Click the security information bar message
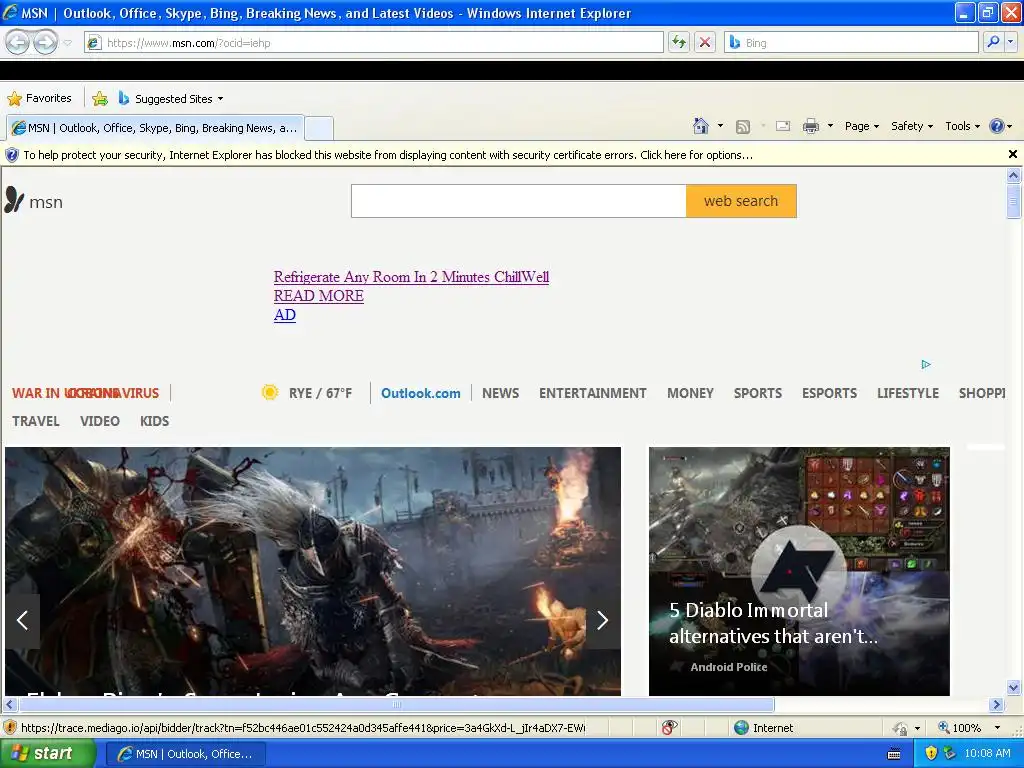 (388, 155)
